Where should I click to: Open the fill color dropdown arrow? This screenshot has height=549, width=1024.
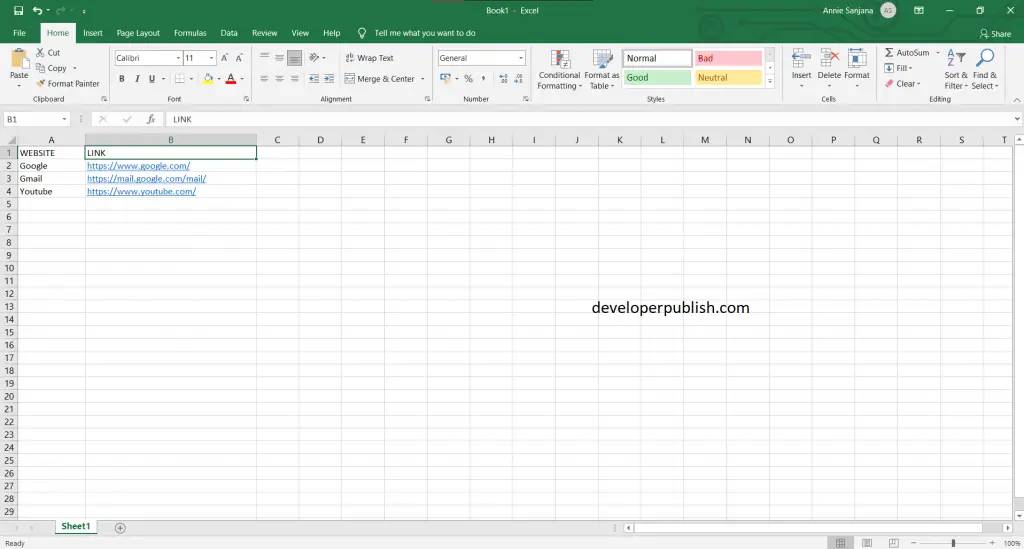[x=219, y=79]
